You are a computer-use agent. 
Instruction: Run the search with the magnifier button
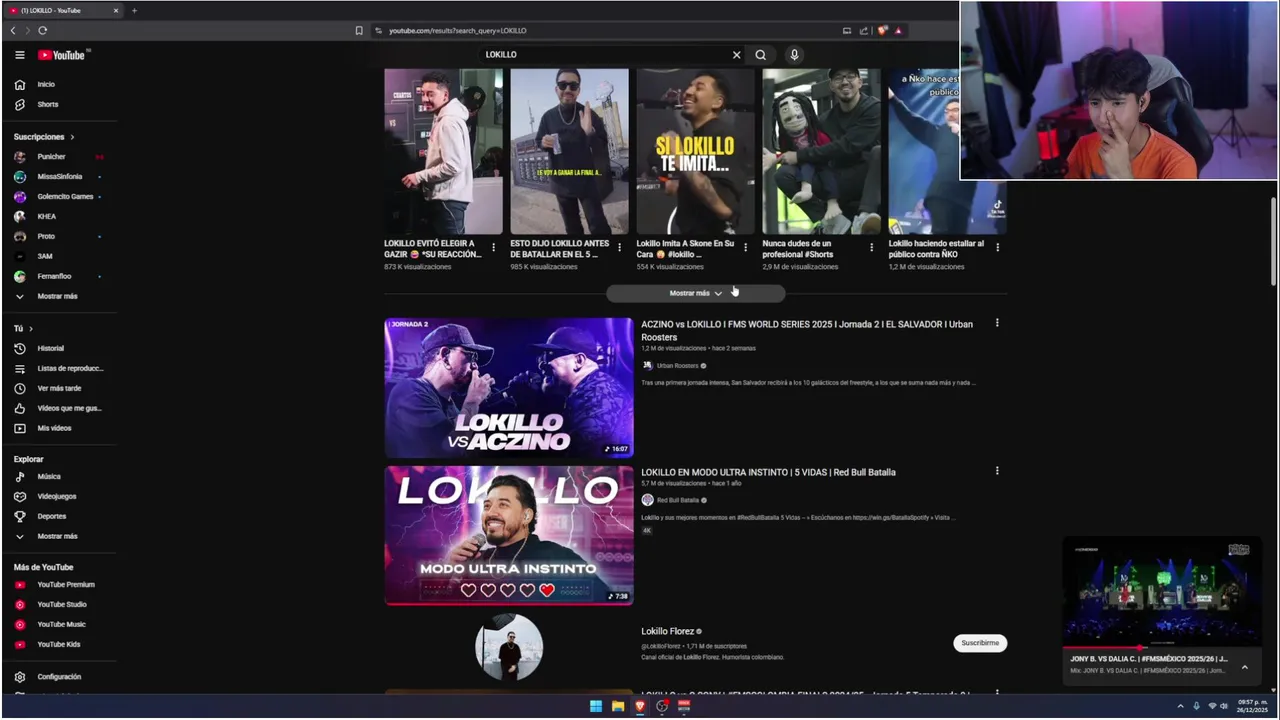pos(761,55)
